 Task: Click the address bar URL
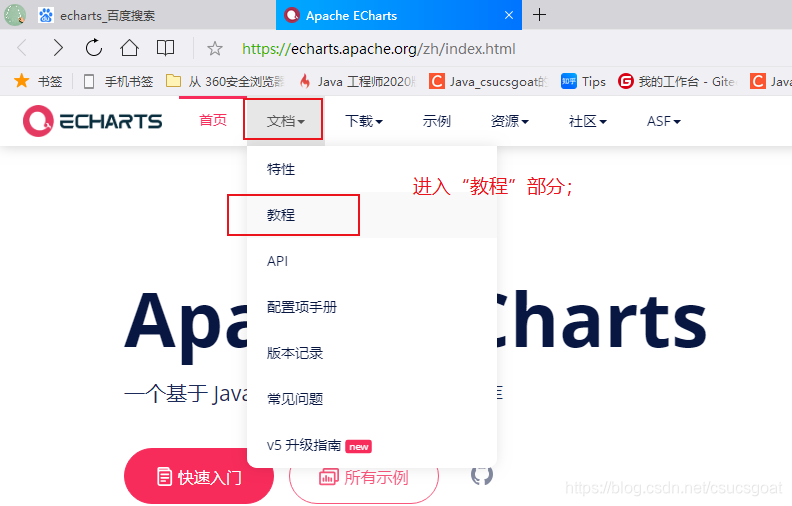click(379, 49)
